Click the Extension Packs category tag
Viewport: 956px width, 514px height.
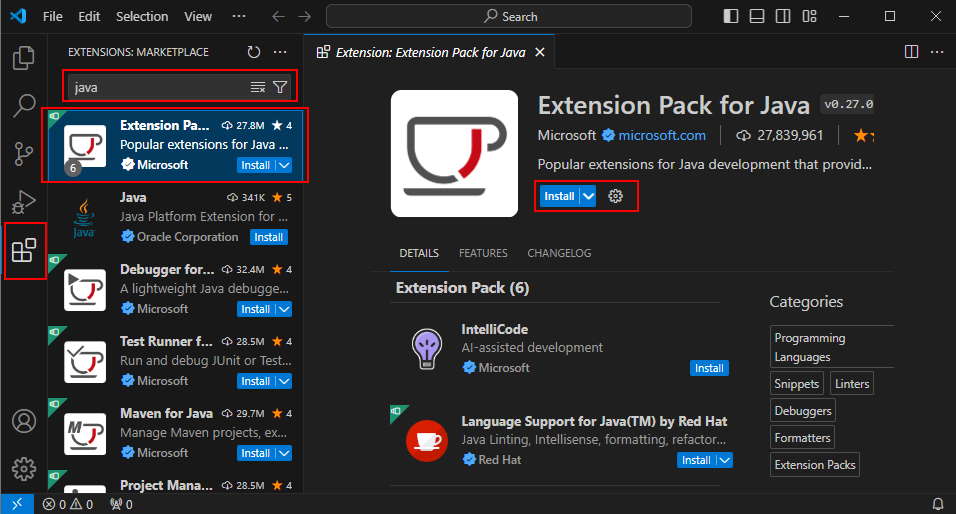point(815,465)
